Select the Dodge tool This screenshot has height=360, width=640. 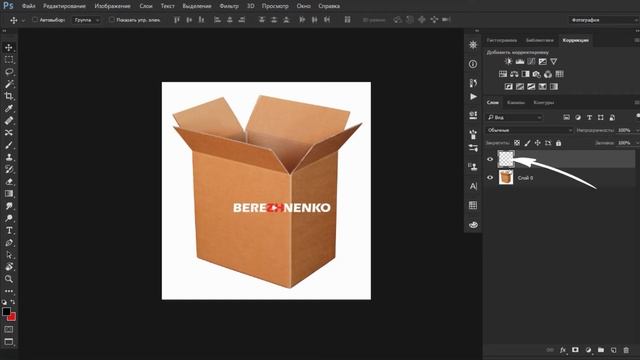[9, 218]
